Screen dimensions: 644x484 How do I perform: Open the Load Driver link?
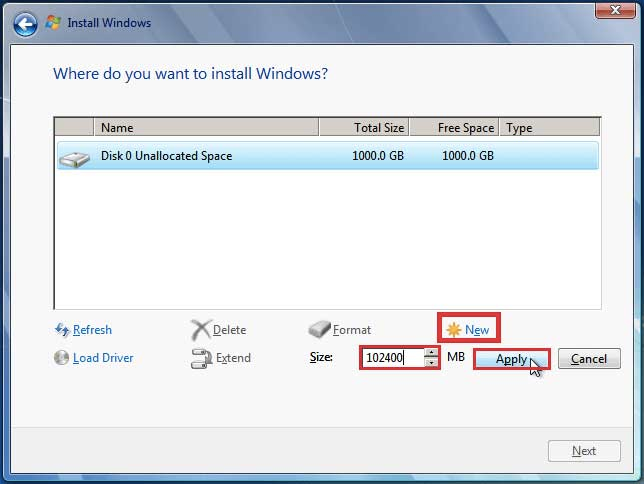(x=103, y=357)
